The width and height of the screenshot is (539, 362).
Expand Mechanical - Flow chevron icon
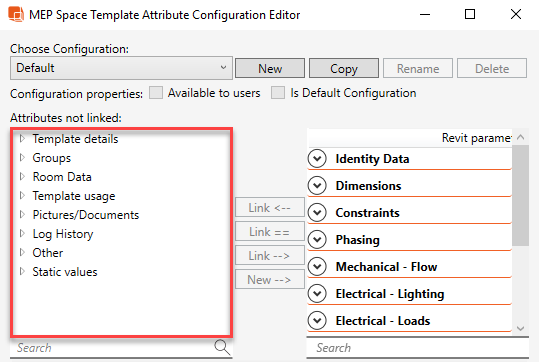click(317, 267)
